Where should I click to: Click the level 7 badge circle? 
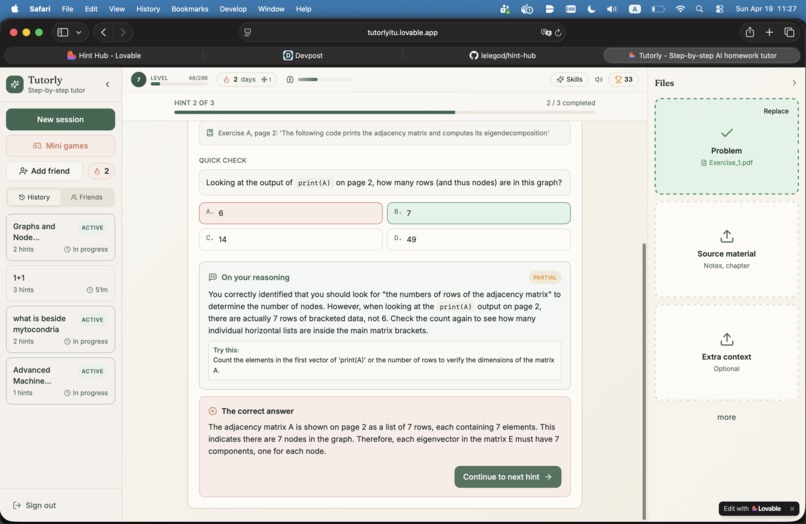click(138, 80)
